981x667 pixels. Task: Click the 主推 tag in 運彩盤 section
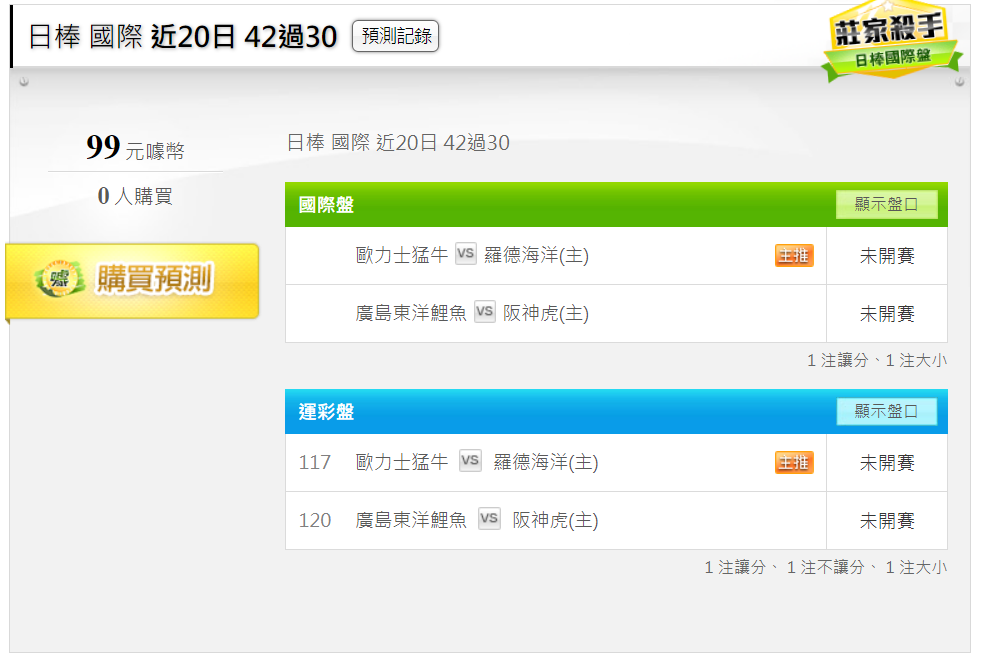[x=794, y=462]
